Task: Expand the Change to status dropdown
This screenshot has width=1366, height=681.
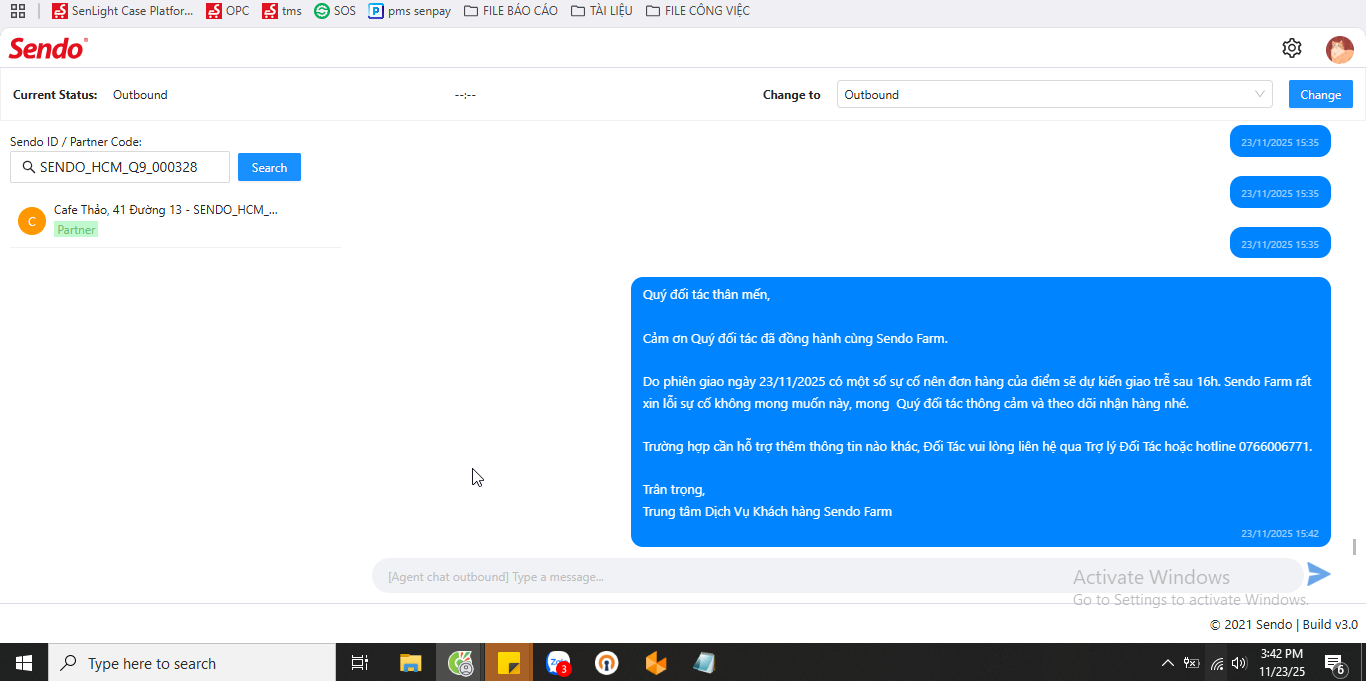Action: tap(1054, 94)
